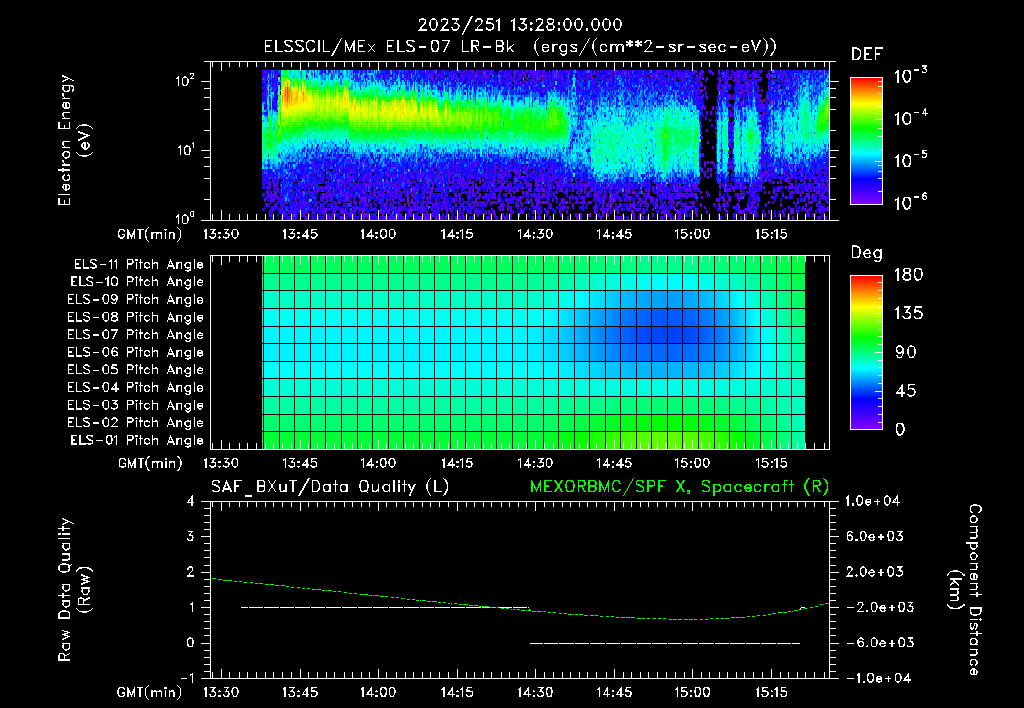Click the 10^-3 value on DEF scale
The image size is (1024, 708).
(911, 76)
